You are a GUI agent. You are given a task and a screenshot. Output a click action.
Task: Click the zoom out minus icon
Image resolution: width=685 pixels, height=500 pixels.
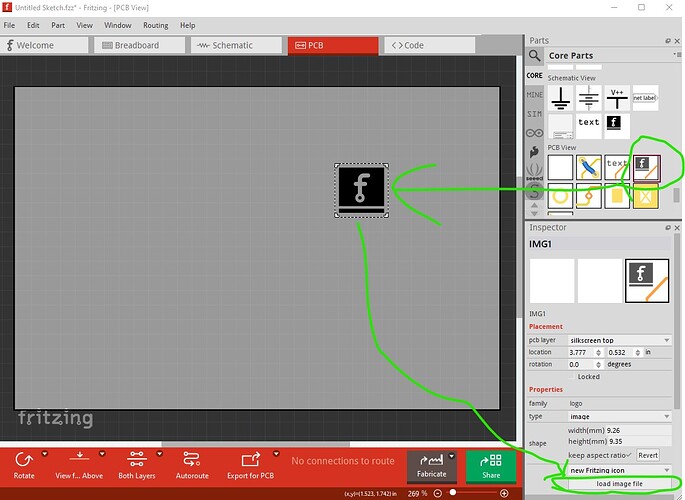438,493
